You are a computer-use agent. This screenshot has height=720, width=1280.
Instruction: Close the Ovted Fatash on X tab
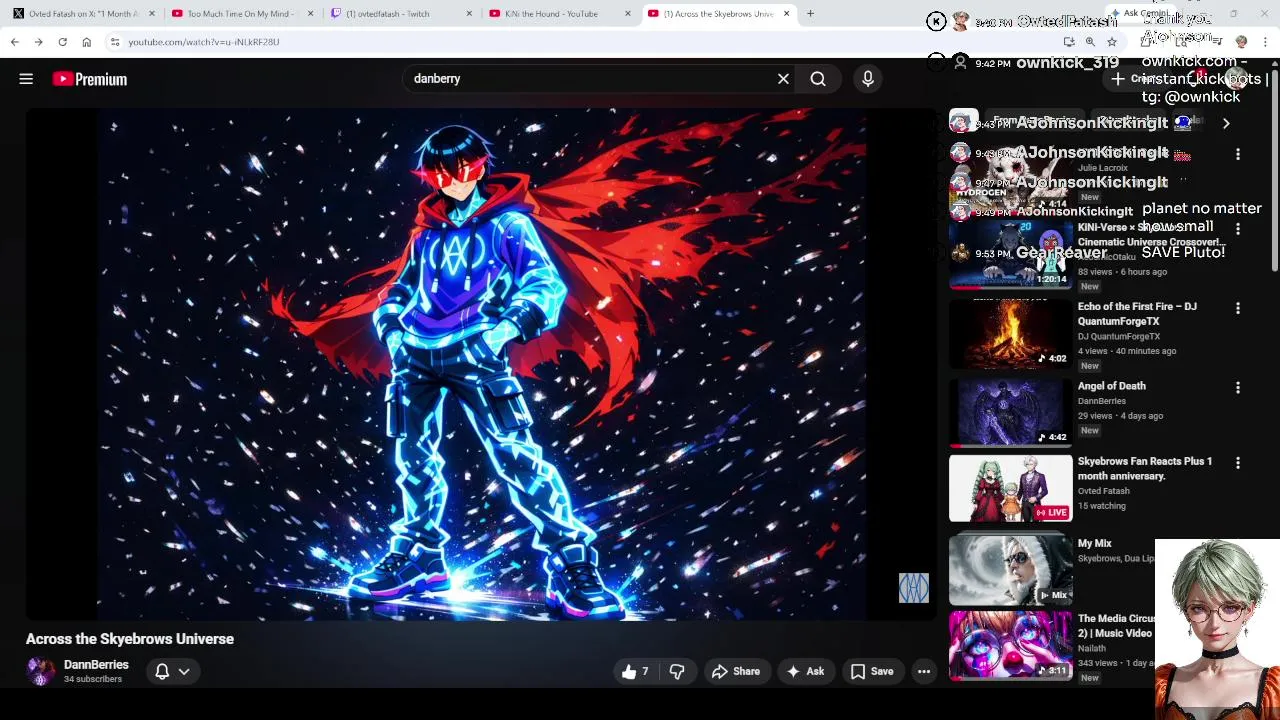coord(152,14)
